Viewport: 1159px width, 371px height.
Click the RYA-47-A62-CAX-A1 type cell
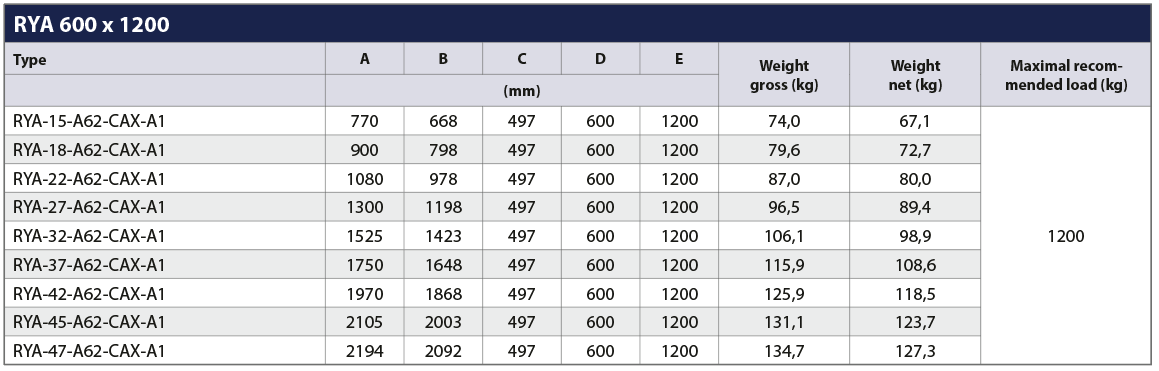pos(89,350)
